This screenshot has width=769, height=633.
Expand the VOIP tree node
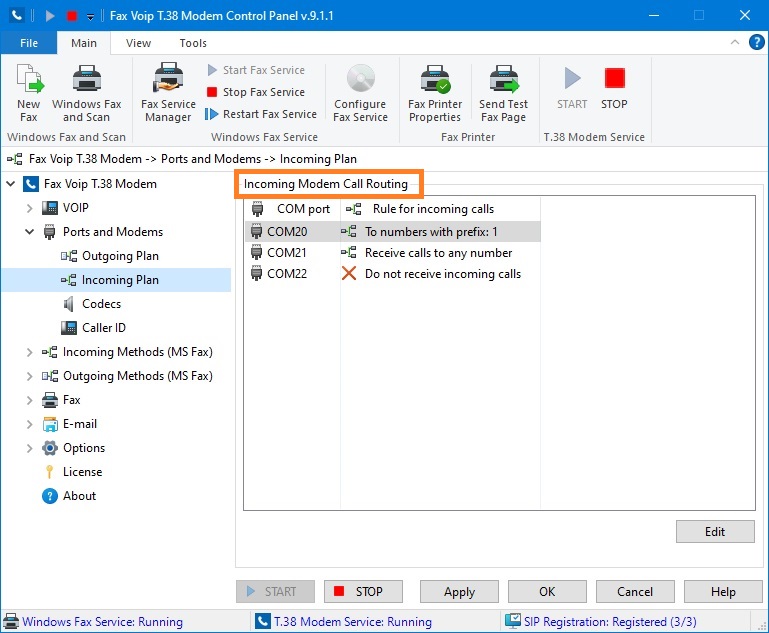coord(29,208)
